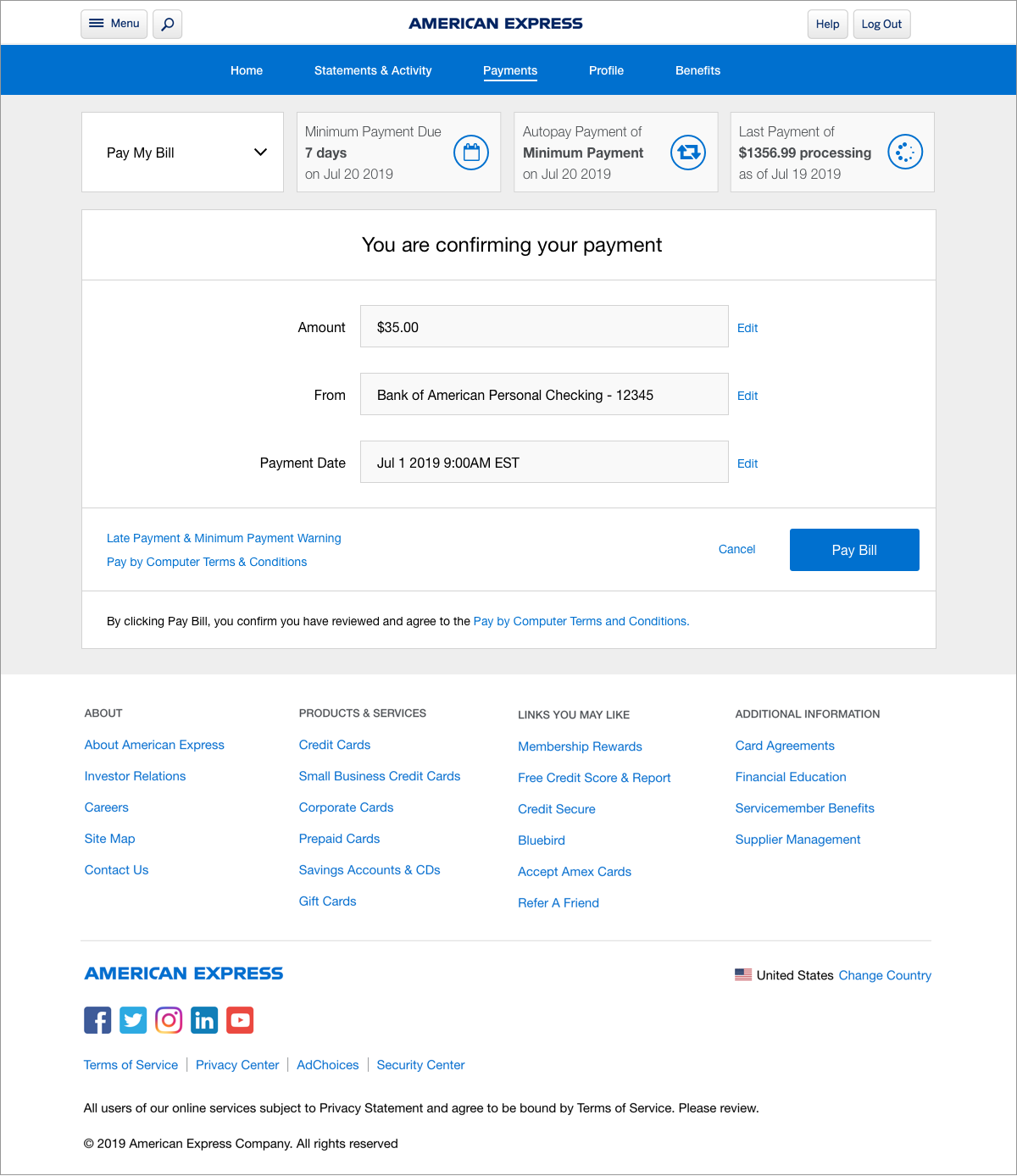Click Contact Us in footer
Image resolution: width=1017 pixels, height=1176 pixels.
point(116,870)
